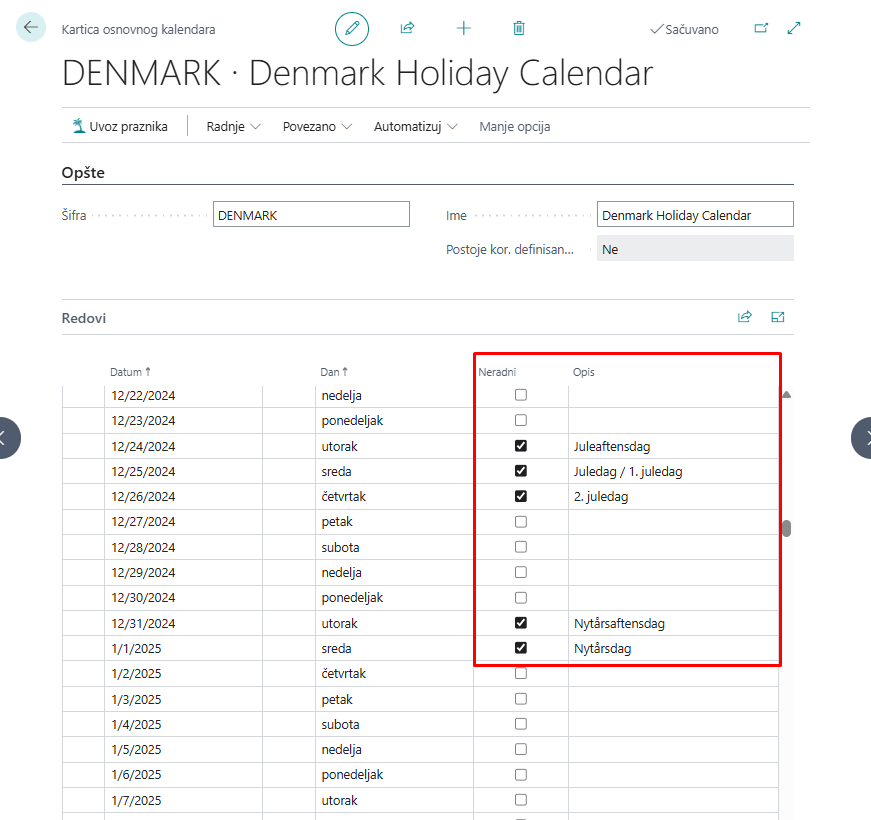This screenshot has width=871, height=820.
Task: Sort by the Datum column header
Action: coord(129,372)
